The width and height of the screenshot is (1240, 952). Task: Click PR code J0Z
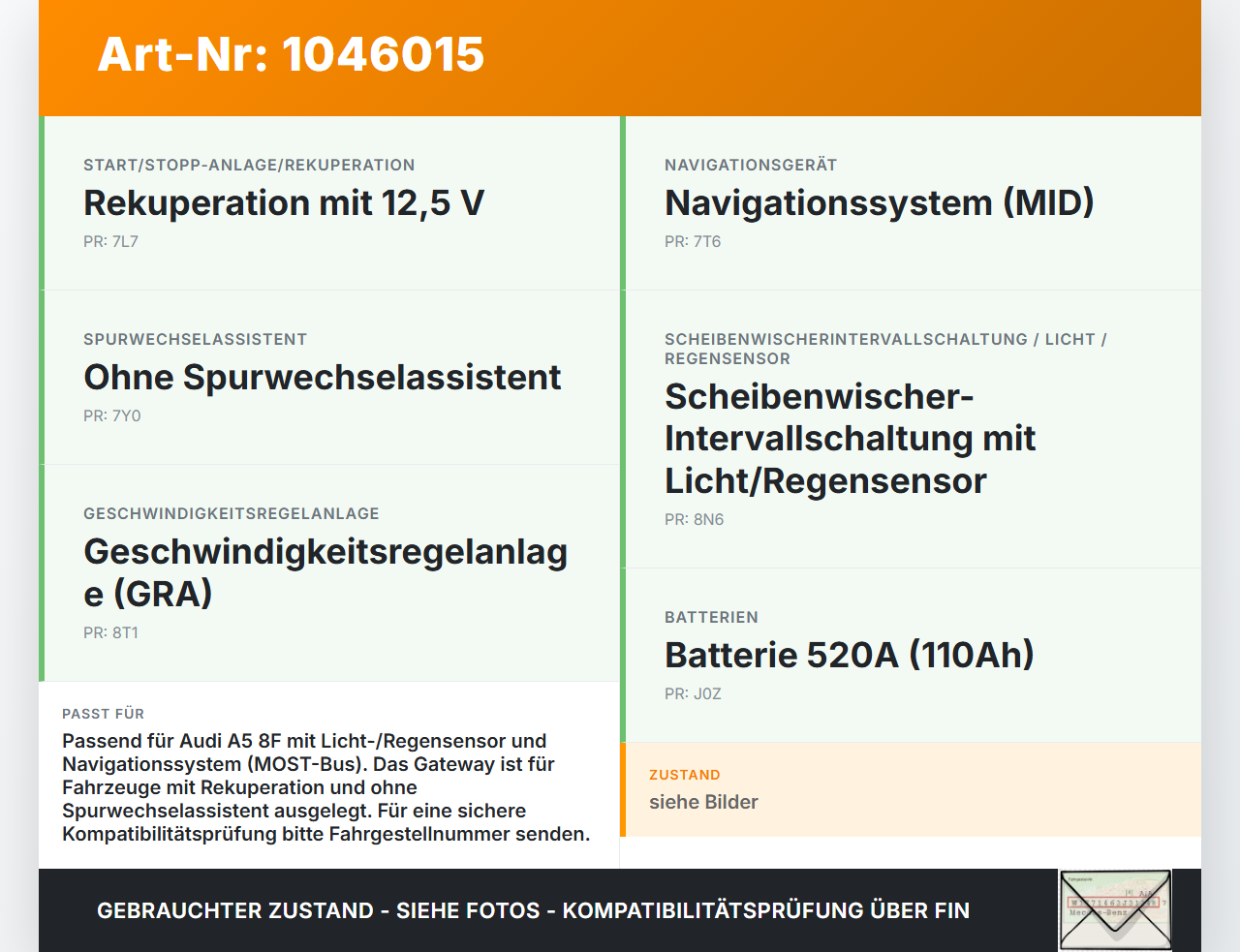click(x=693, y=694)
